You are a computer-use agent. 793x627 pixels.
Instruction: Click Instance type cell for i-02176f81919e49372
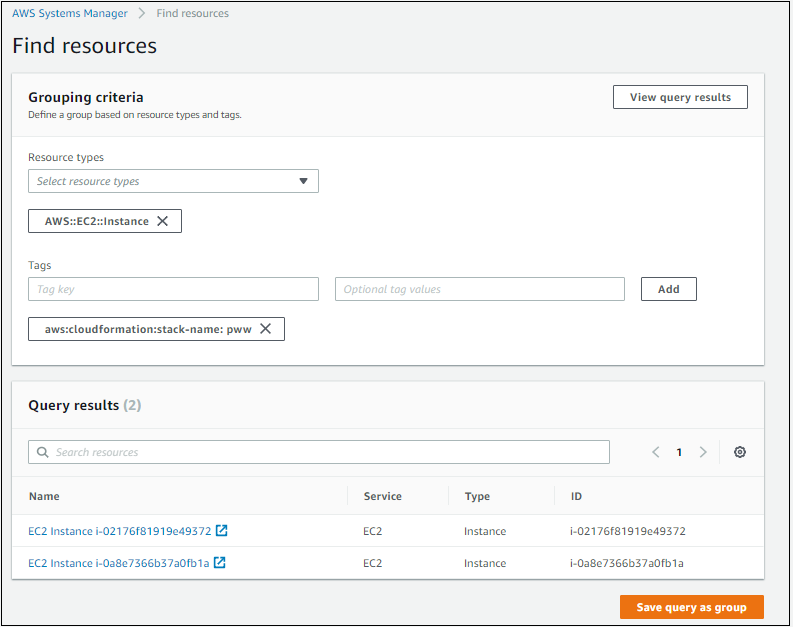point(485,531)
